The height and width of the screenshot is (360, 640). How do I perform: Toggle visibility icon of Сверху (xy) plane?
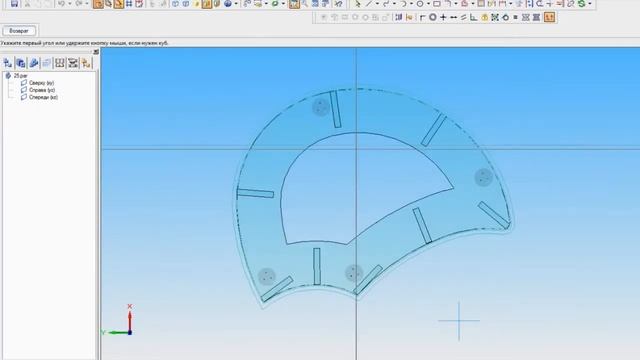24,83
